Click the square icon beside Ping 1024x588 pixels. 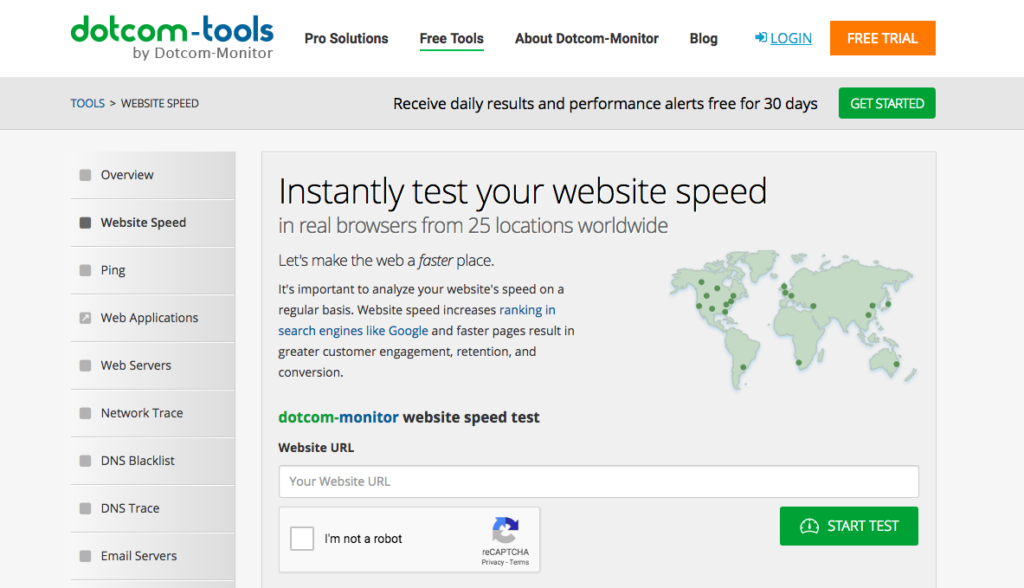85,270
